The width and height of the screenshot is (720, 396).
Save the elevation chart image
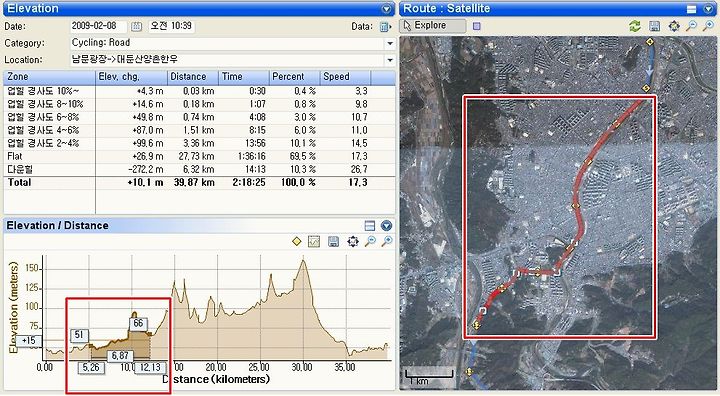point(333,241)
